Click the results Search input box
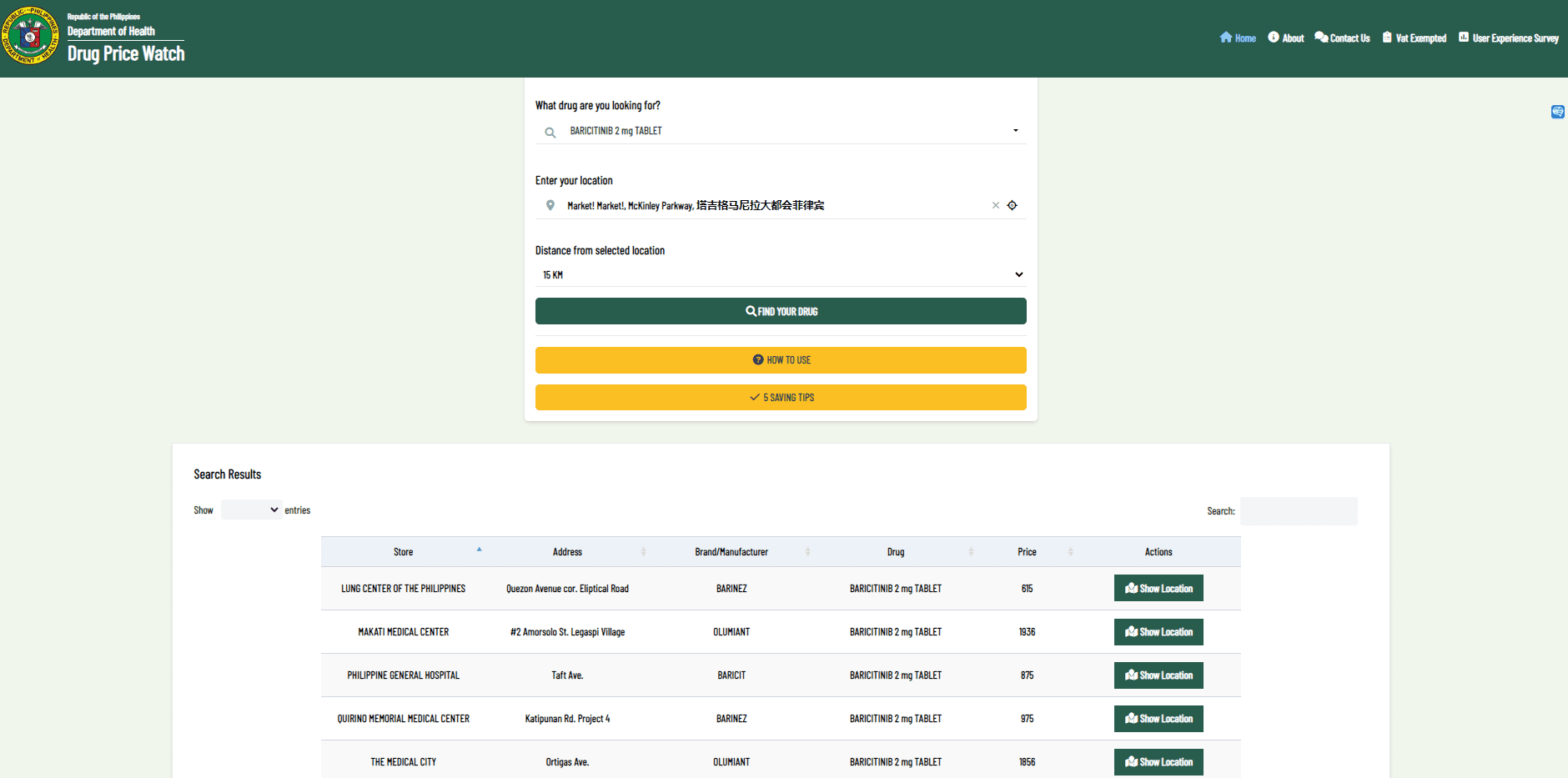This screenshot has height=778, width=1568. (x=1299, y=511)
